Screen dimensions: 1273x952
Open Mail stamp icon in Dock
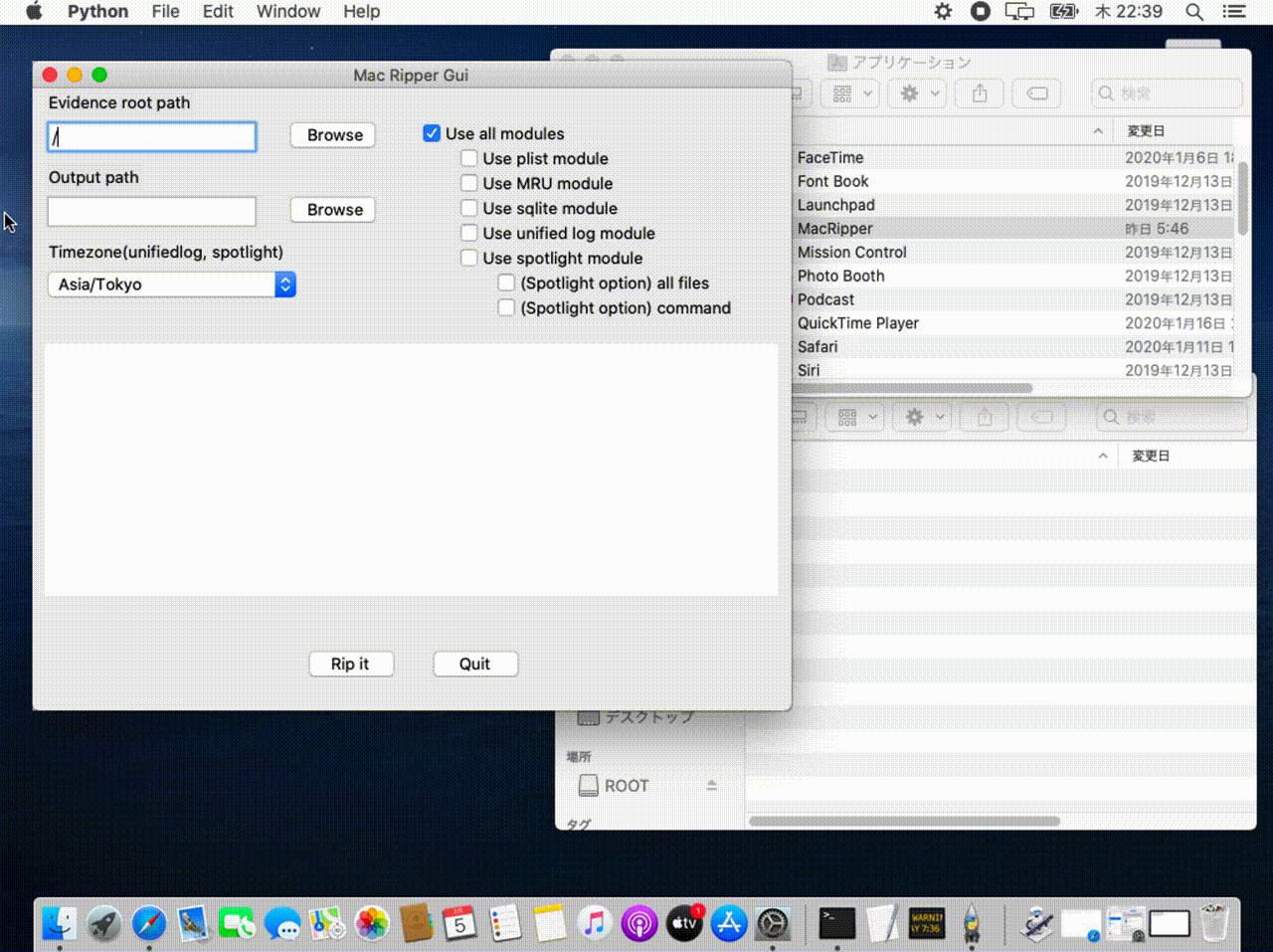(194, 923)
